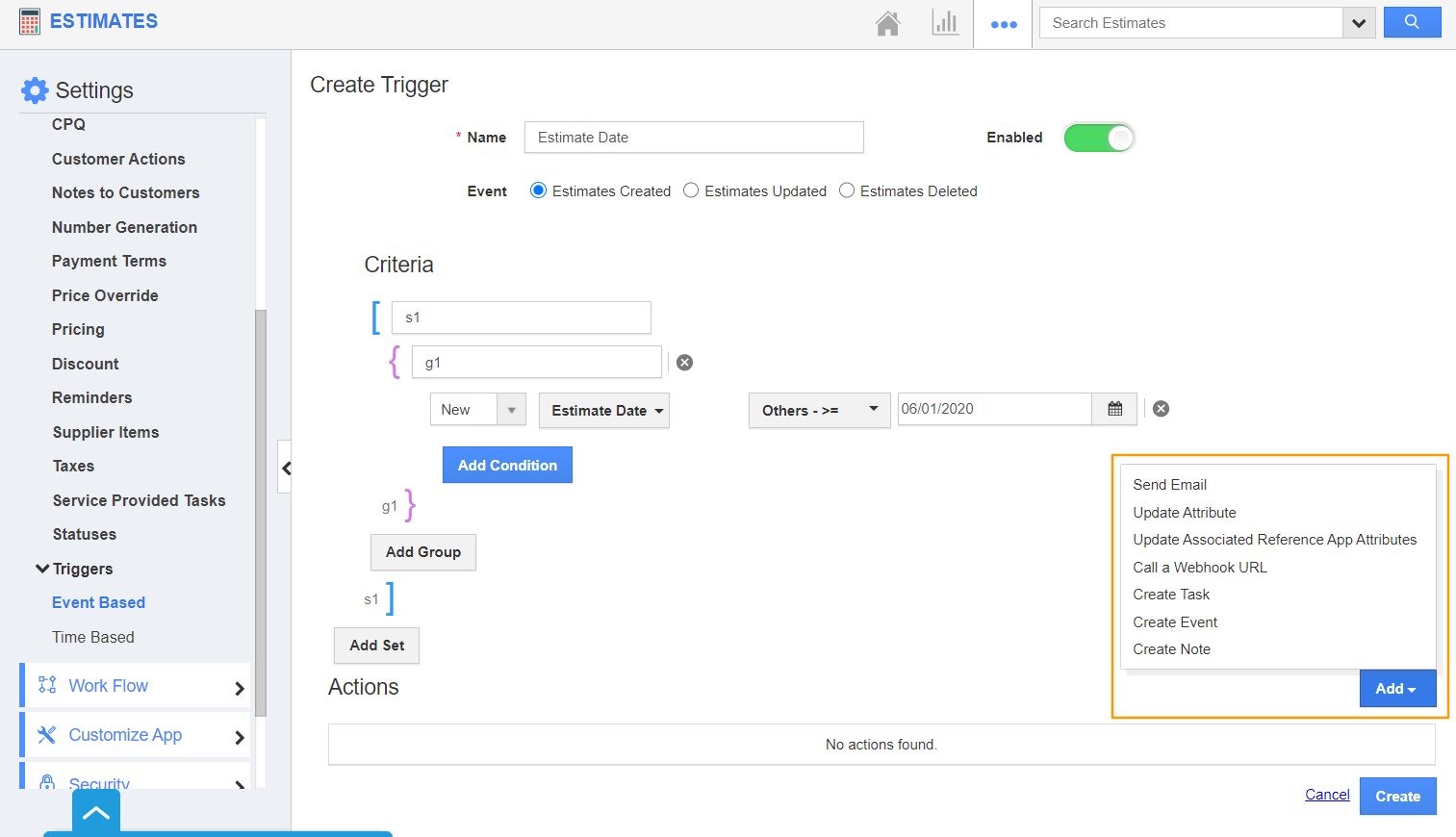Open Statuses settings in sidebar
This screenshot has height=837, width=1456.
point(85,534)
